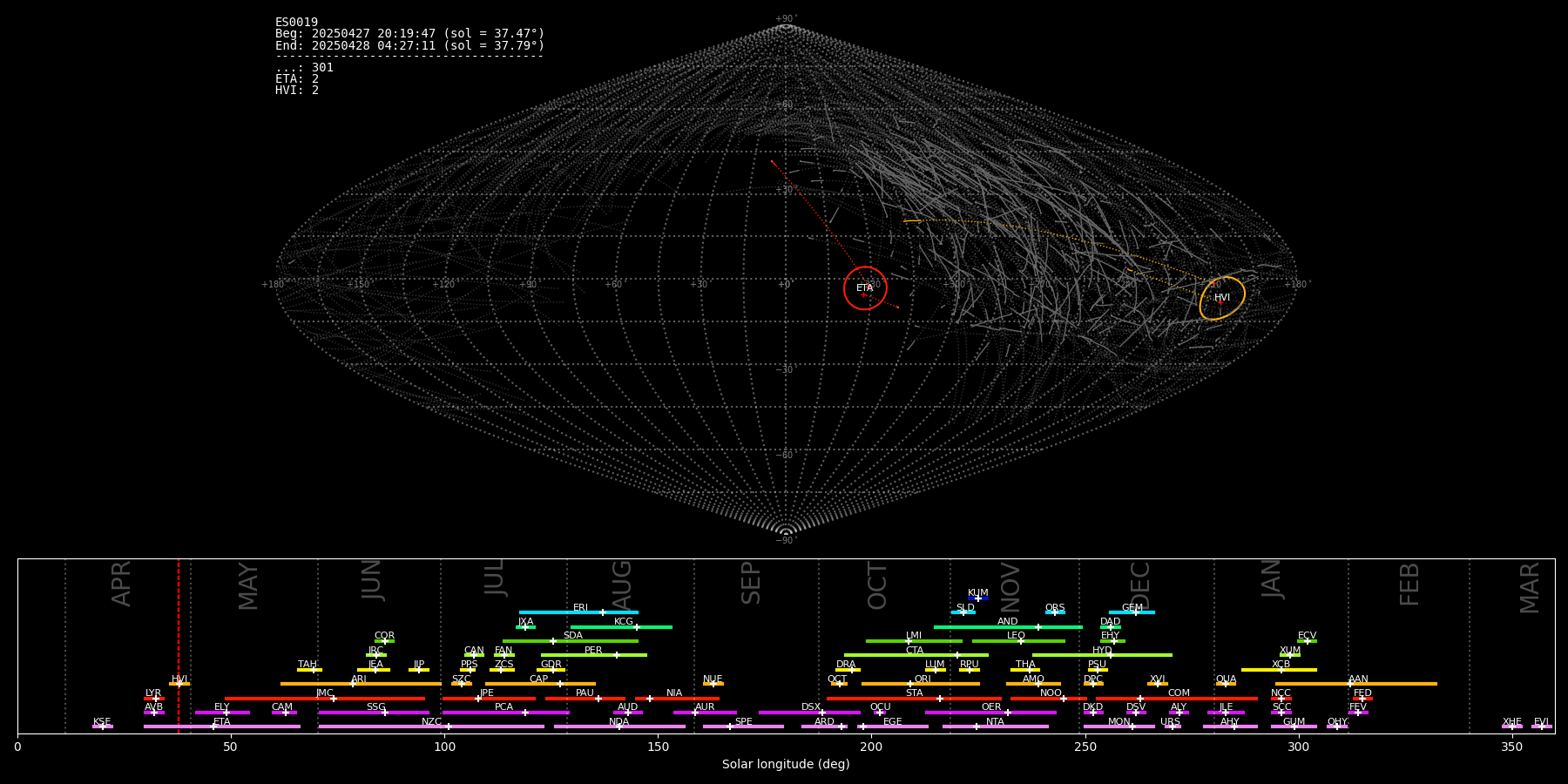Click the −90° label below the sky map
This screenshot has width=1568, height=784.
click(x=786, y=541)
